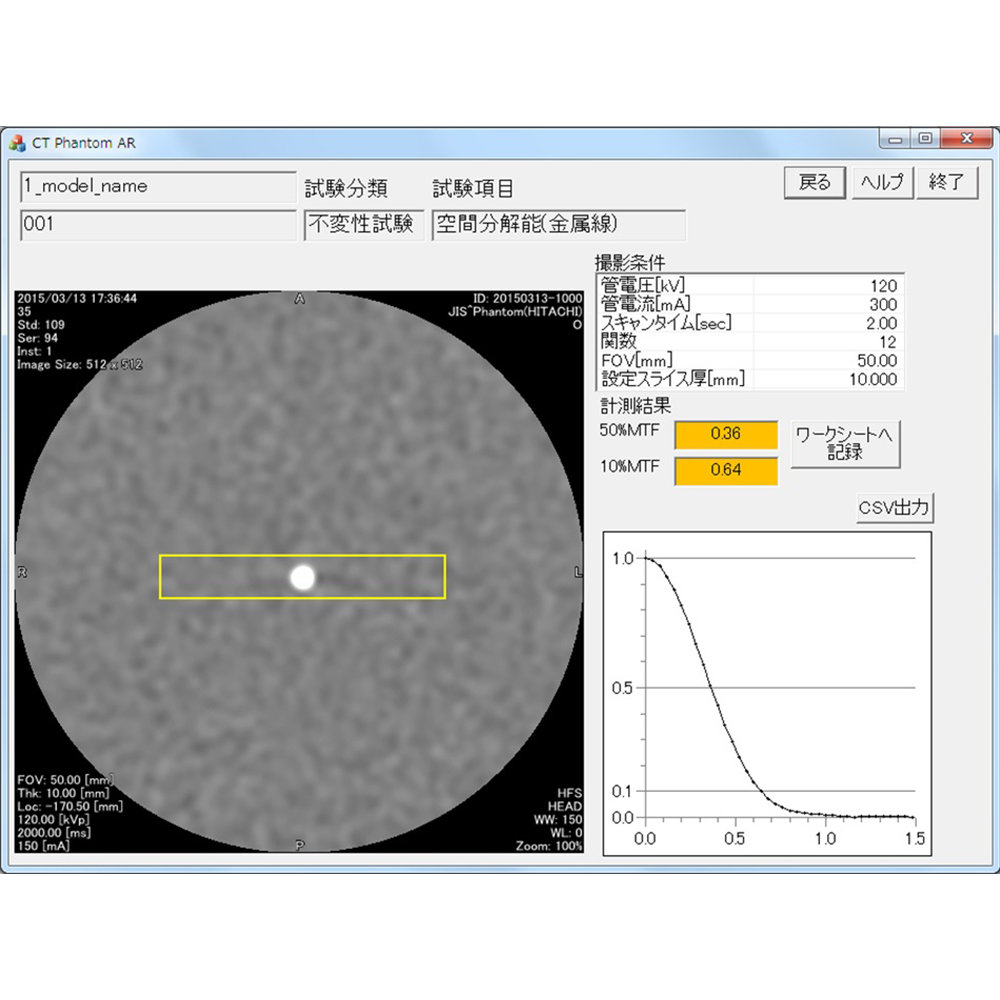Click the 50%MTF label
Viewport: 1000px width, 1000px height.
[629, 430]
